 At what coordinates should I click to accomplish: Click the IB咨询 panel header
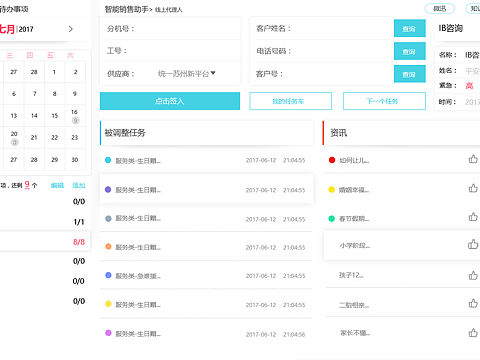point(451,28)
